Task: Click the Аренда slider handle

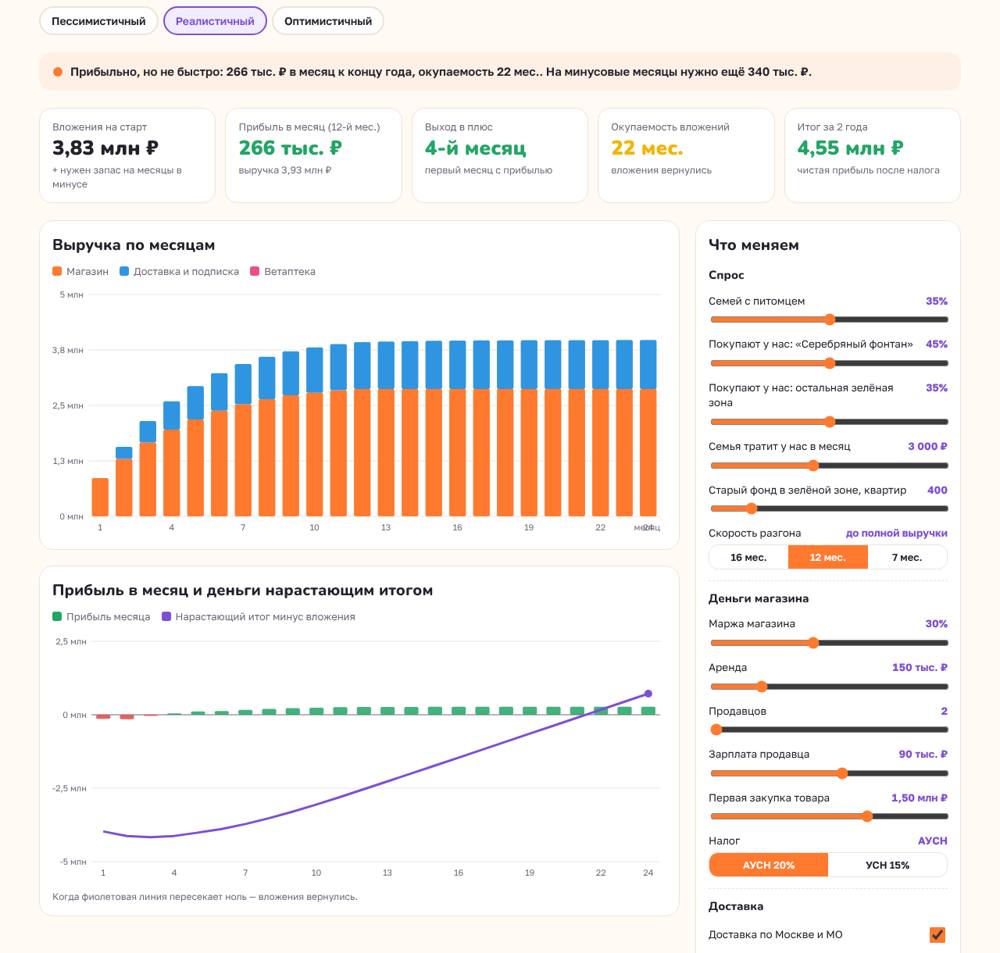Action: pyautogui.click(x=761, y=686)
